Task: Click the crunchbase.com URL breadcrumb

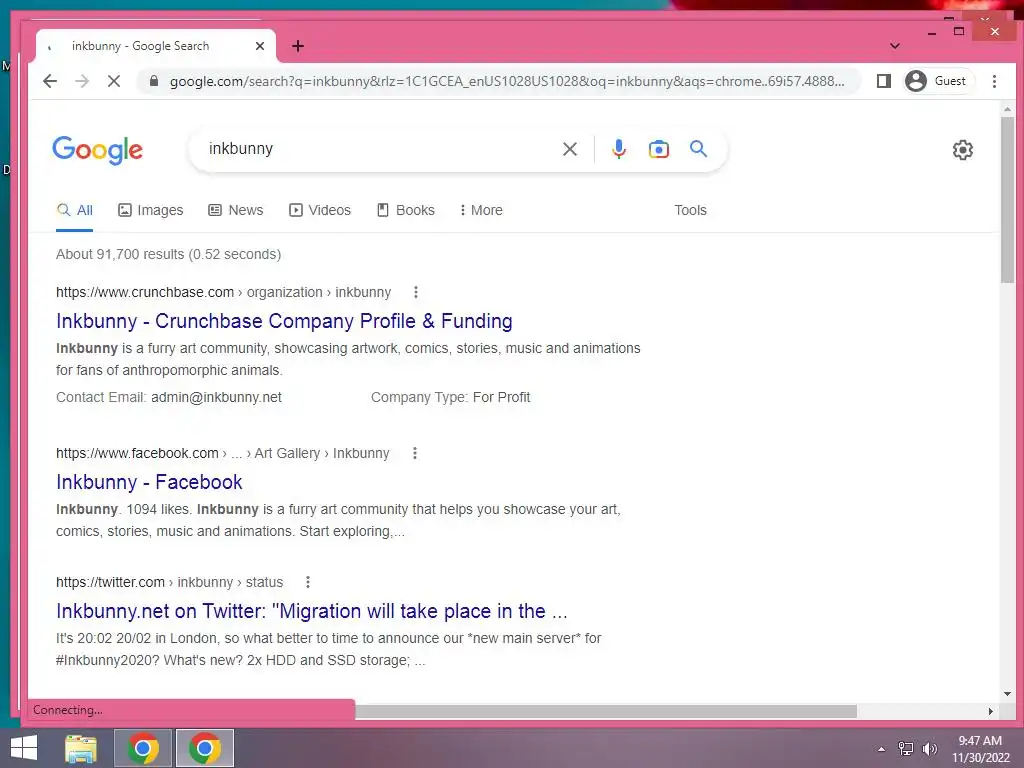Action: (x=223, y=292)
